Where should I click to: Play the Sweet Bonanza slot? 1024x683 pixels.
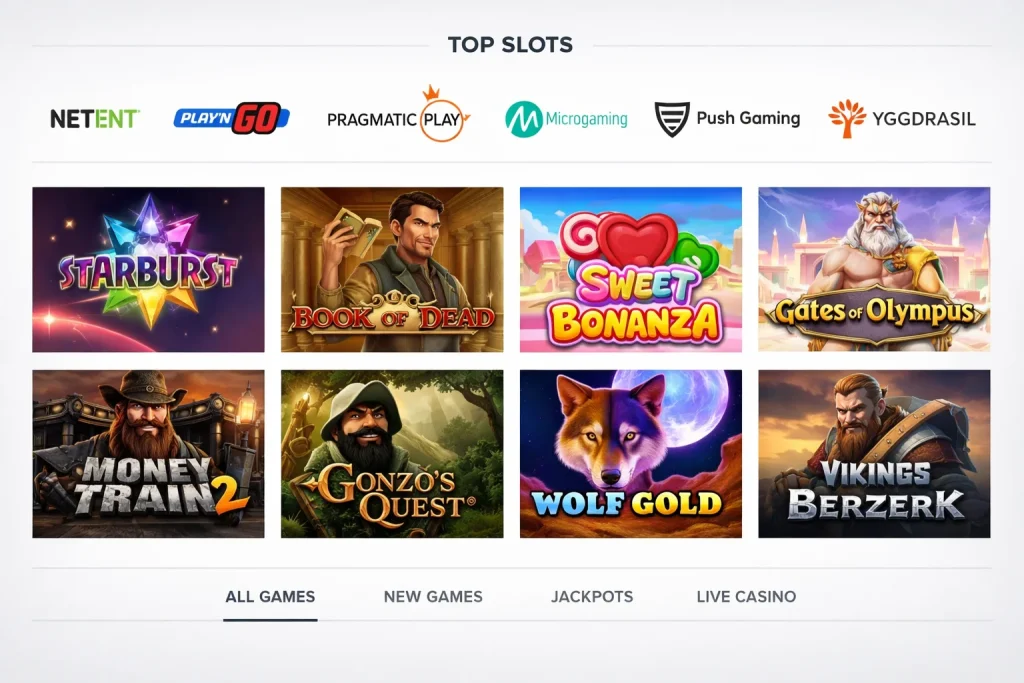point(630,269)
